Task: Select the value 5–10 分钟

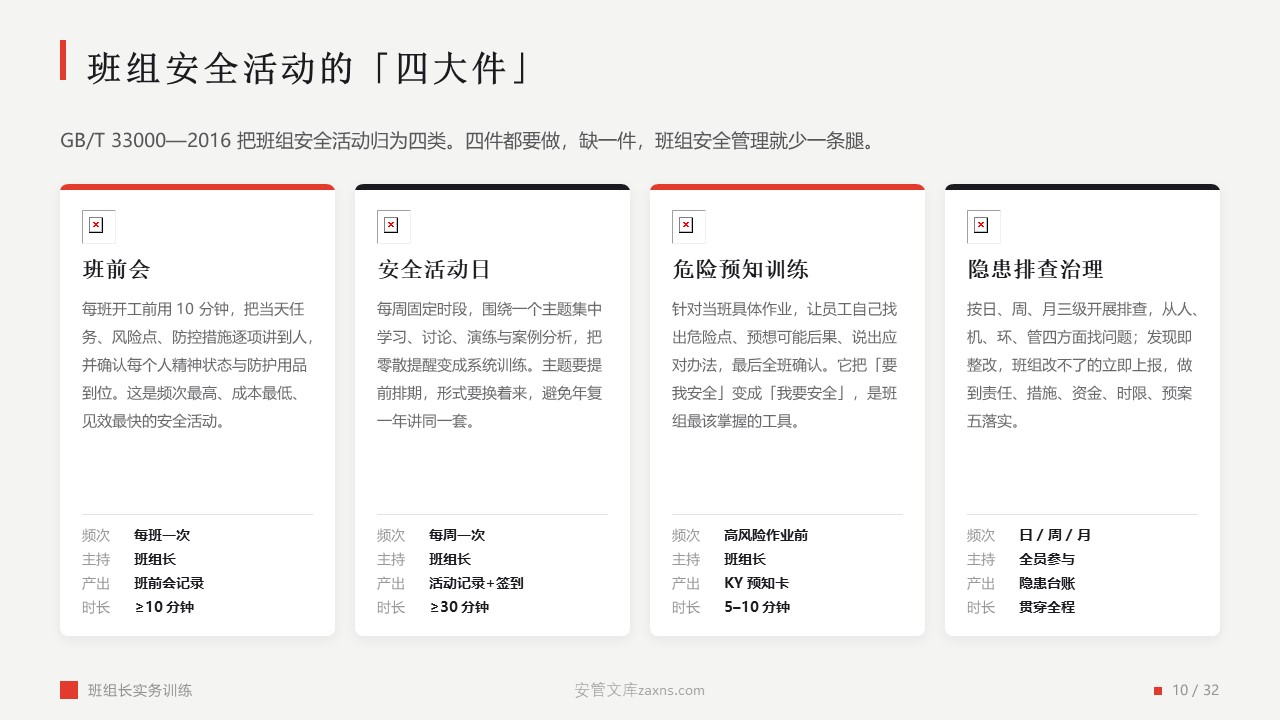Action: [757, 607]
